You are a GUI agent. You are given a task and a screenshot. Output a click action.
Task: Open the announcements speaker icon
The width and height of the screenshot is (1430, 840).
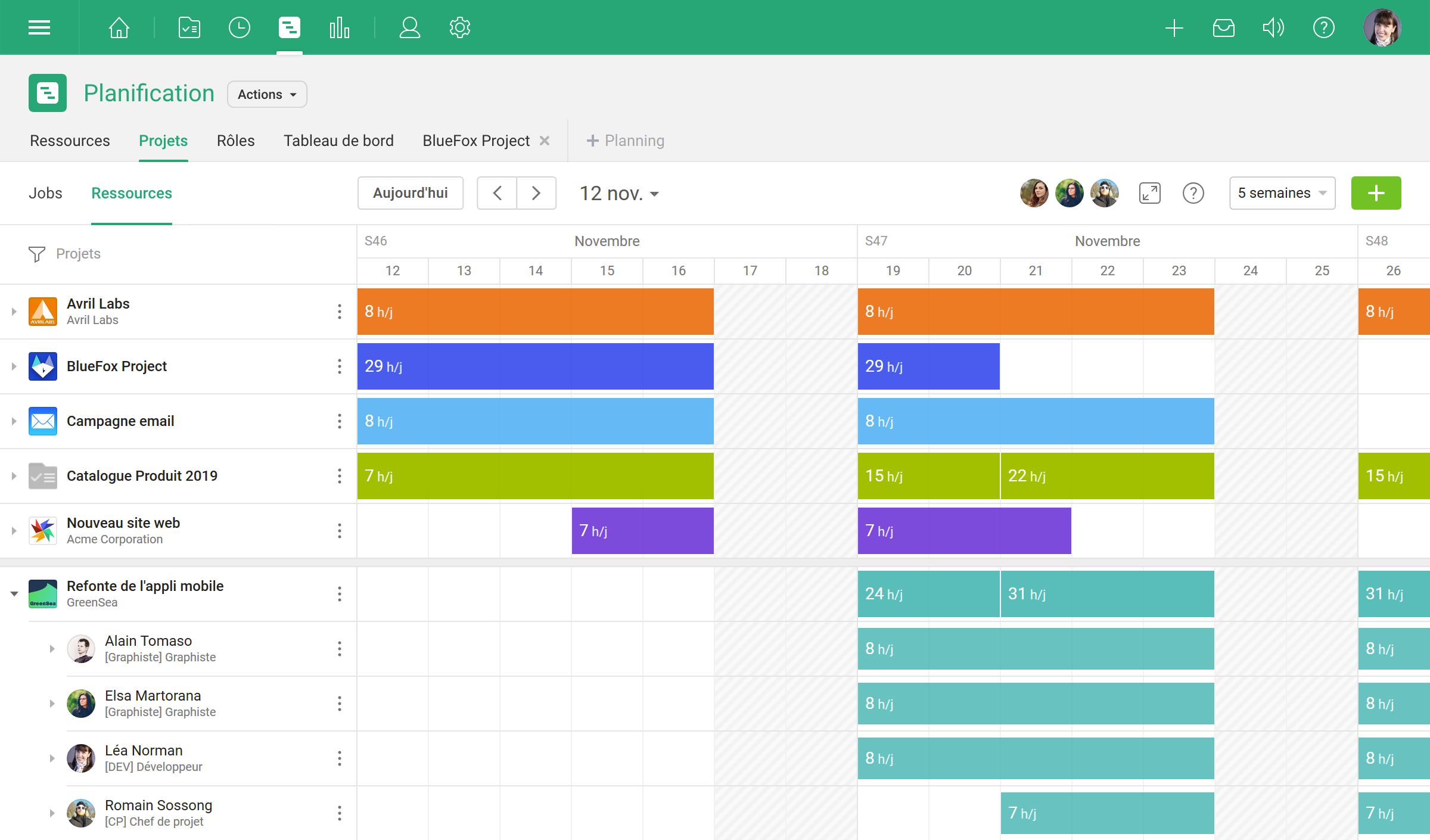click(x=1273, y=27)
